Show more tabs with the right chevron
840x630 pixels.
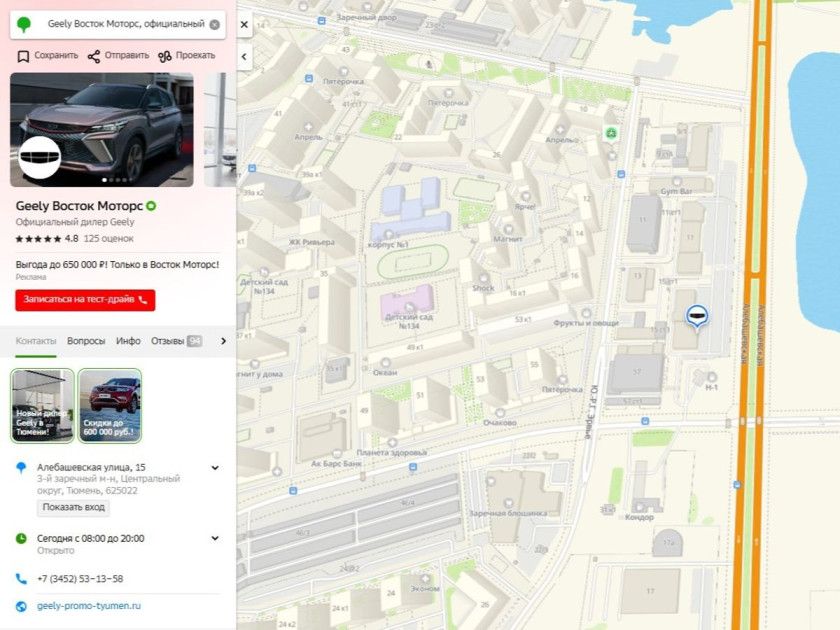223,341
